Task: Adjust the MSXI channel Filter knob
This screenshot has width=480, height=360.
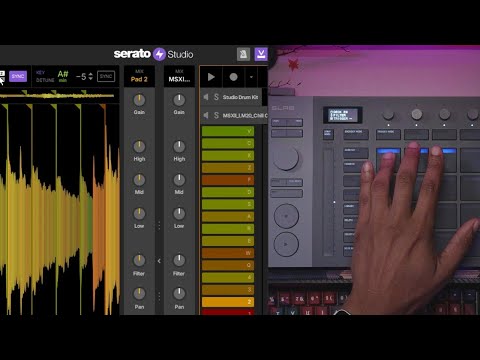Action: (179, 260)
